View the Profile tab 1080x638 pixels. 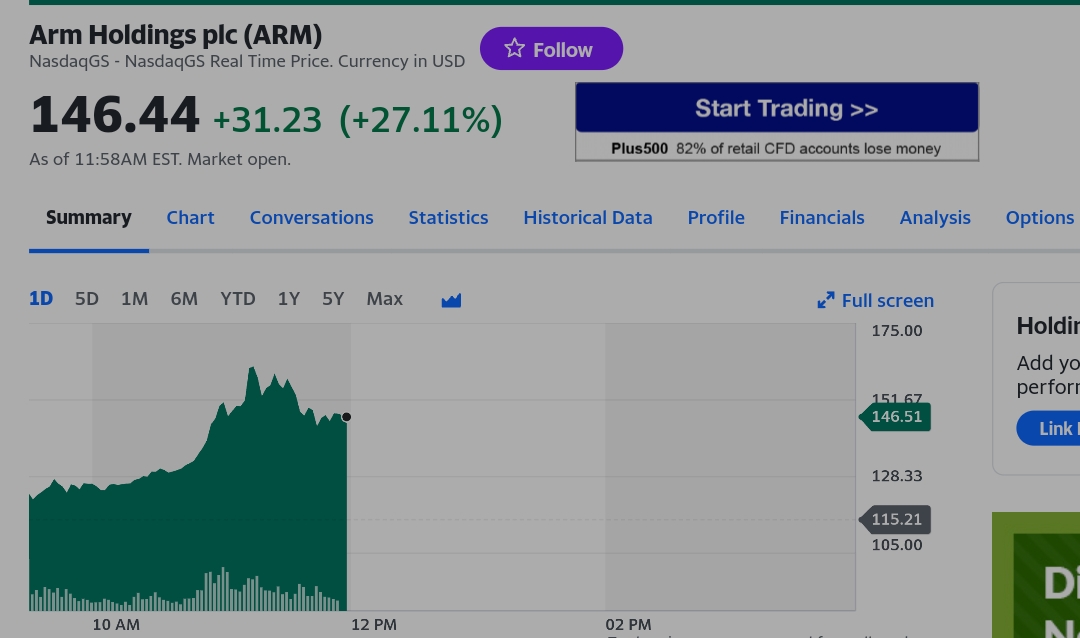716,217
